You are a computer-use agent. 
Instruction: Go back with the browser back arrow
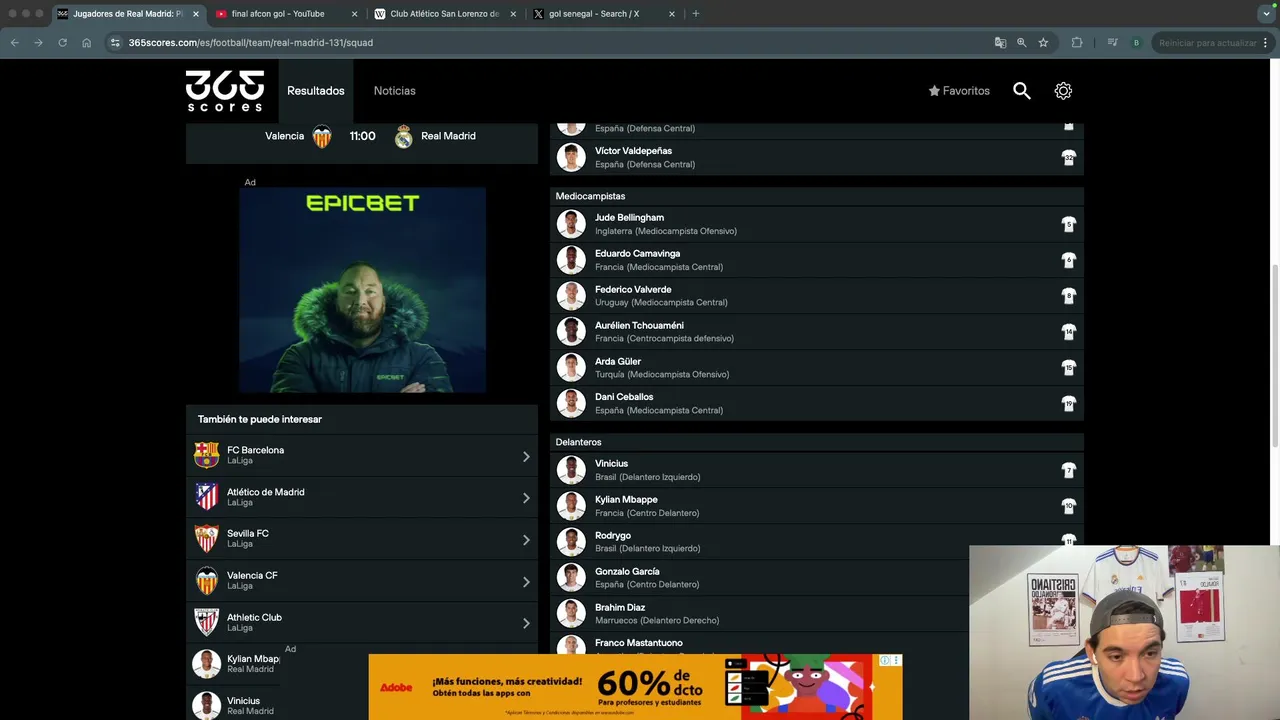tap(14, 43)
